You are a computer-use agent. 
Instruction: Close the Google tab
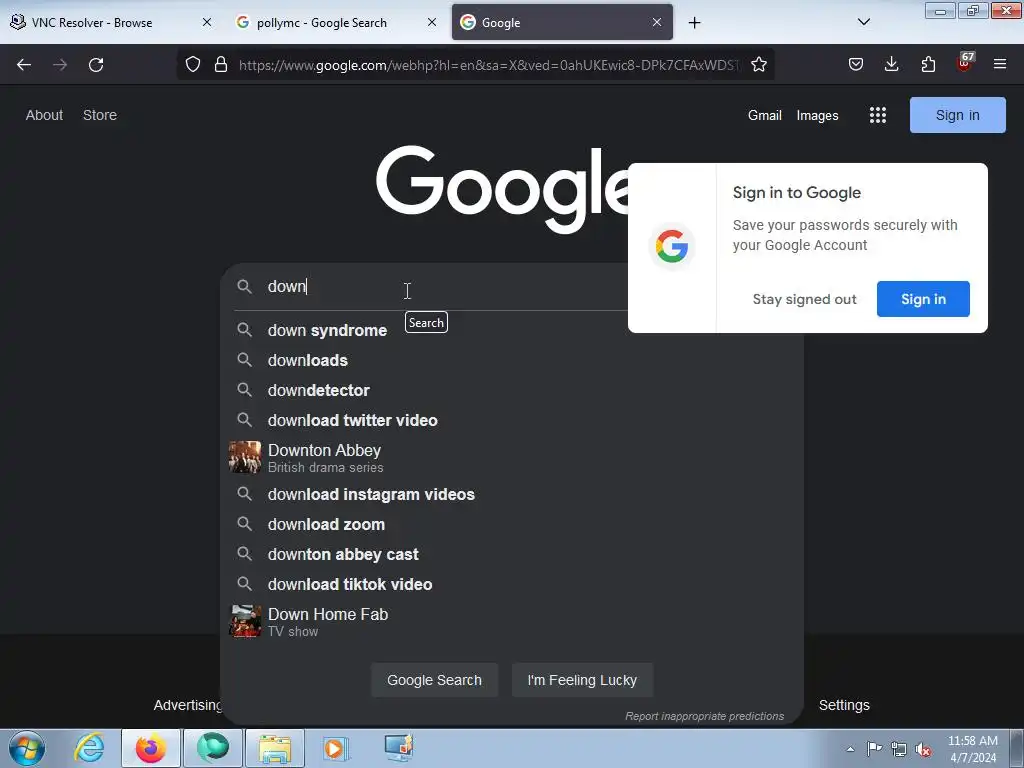[656, 22]
